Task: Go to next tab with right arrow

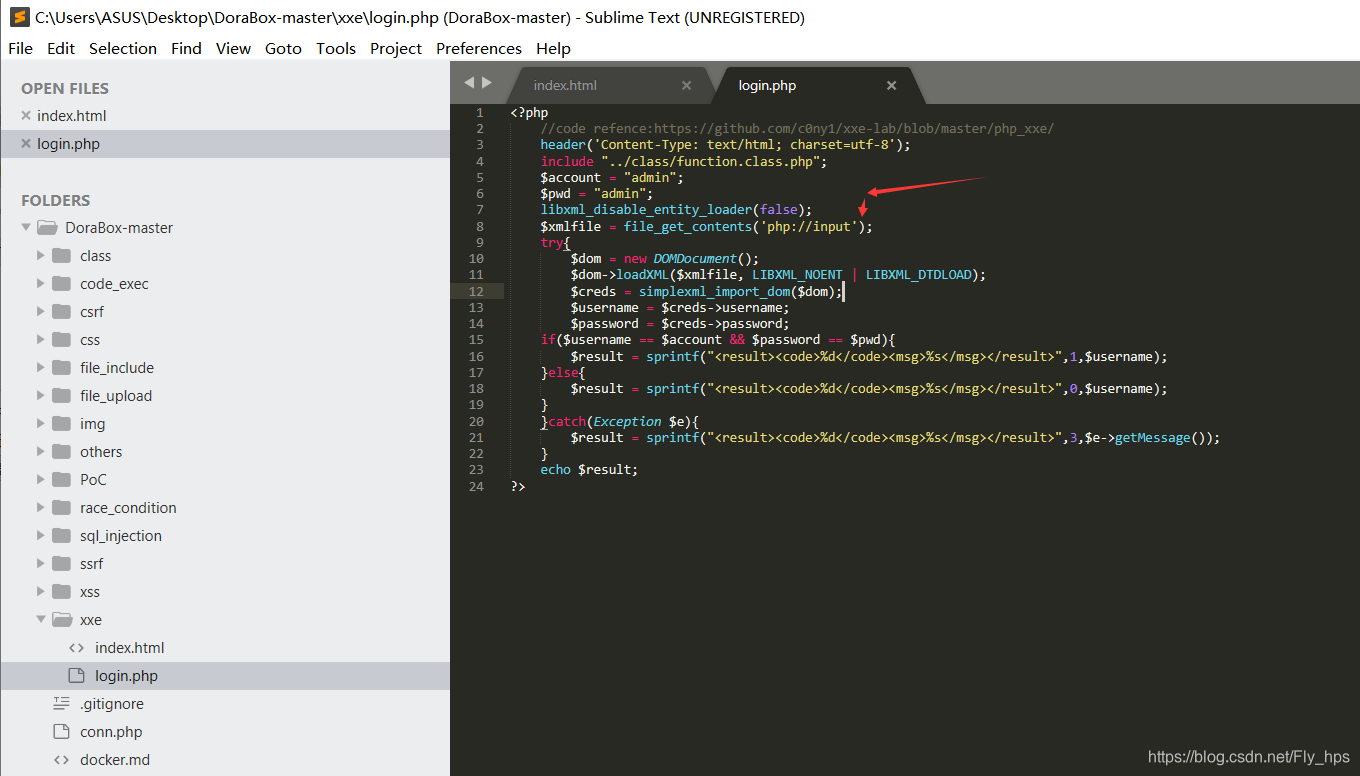Action: 487,83
